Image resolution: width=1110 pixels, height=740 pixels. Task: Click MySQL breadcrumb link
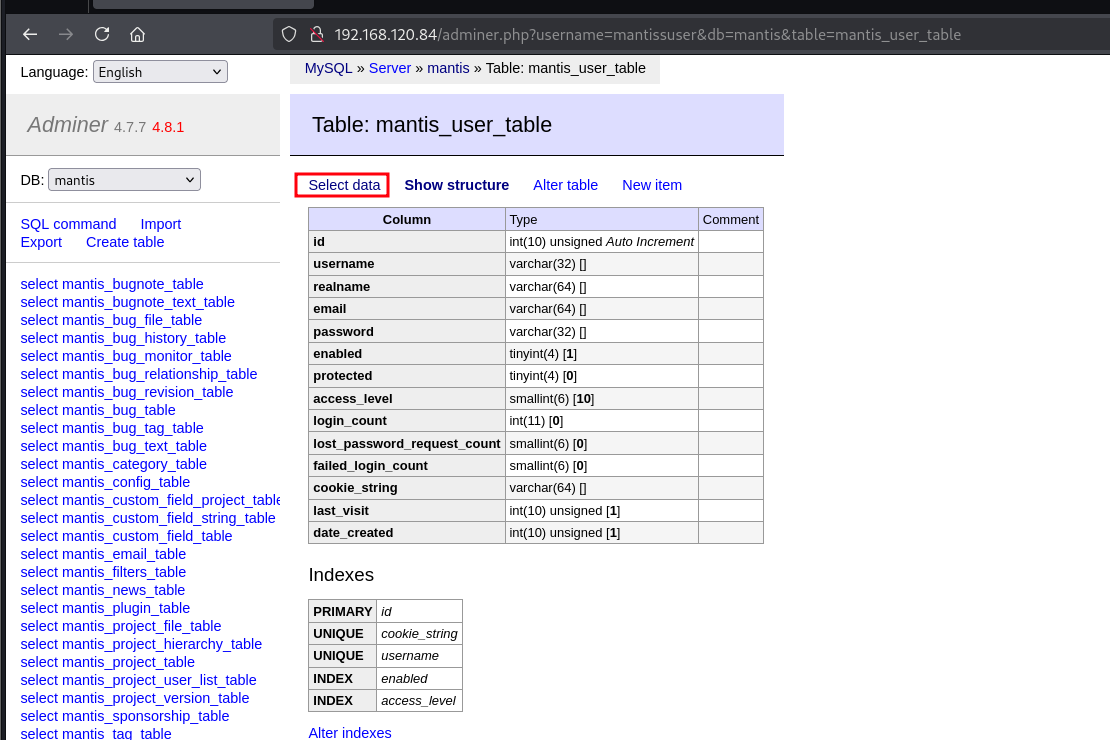(x=328, y=68)
